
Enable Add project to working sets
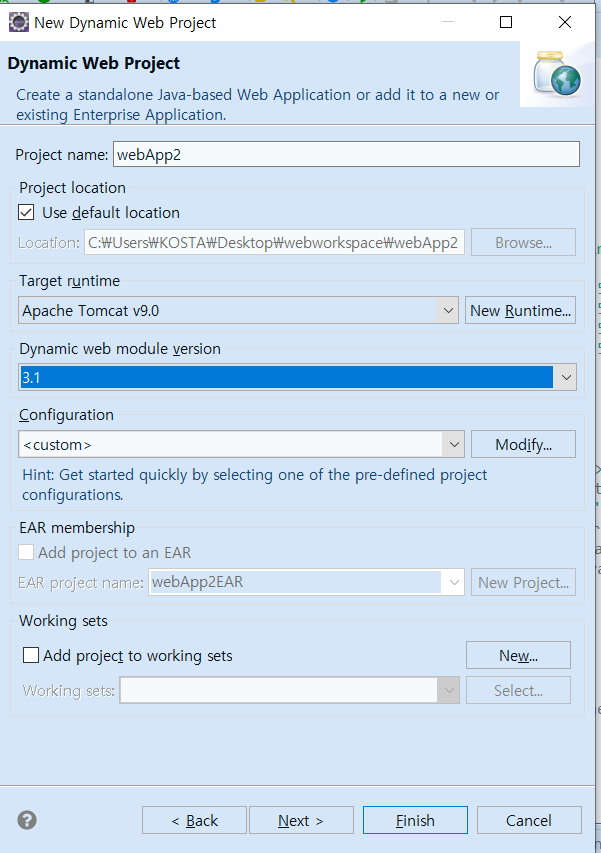[31, 655]
